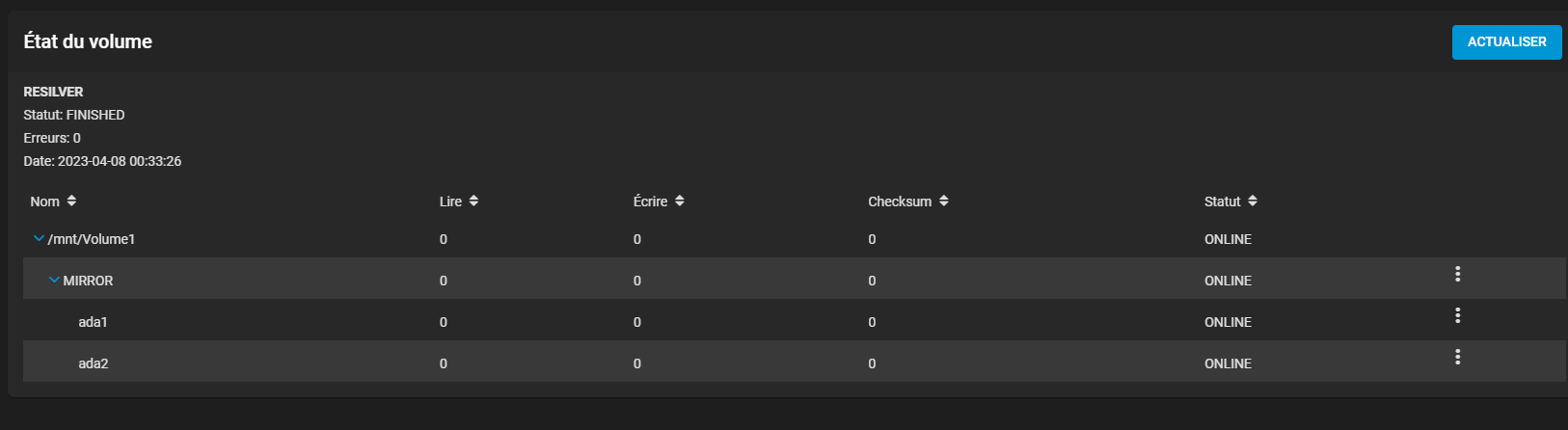Viewport: 1568px width, 430px height.
Task: Open the options menu for the MIRROR row
Action: click(x=1457, y=275)
